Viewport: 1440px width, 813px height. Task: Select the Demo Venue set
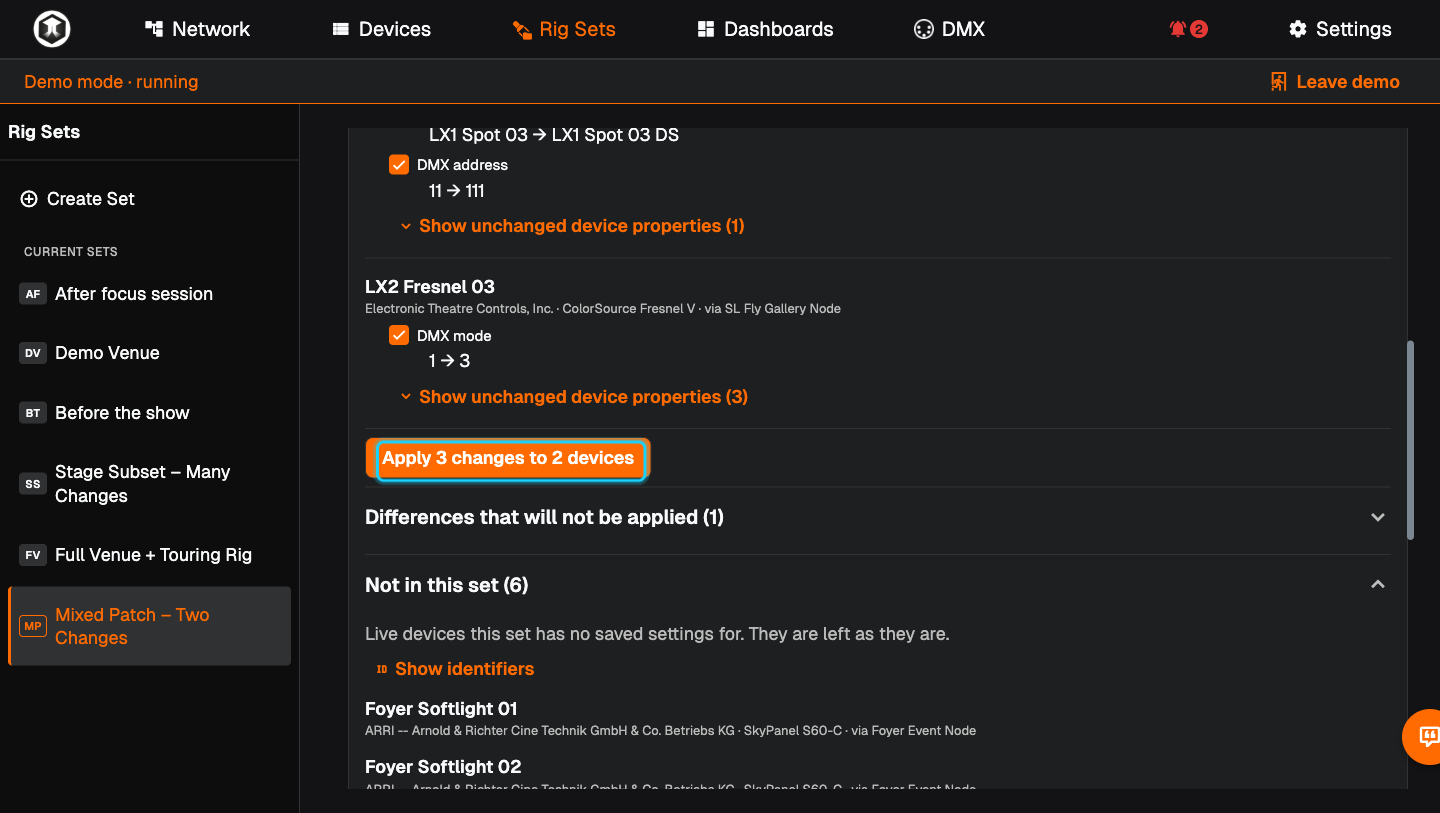[x=149, y=353]
